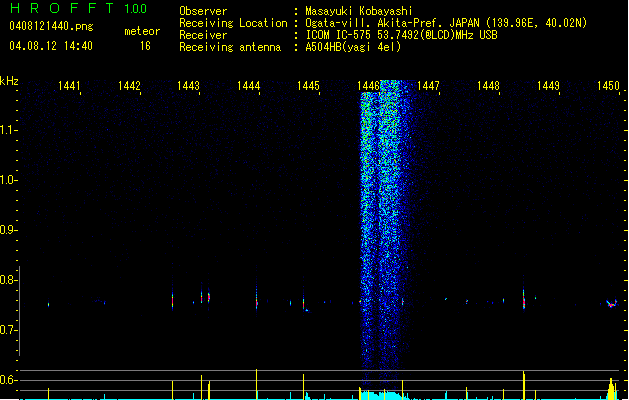Click the tallest yellow power spike near 1444
629x400 pixels.
[x=256, y=384]
